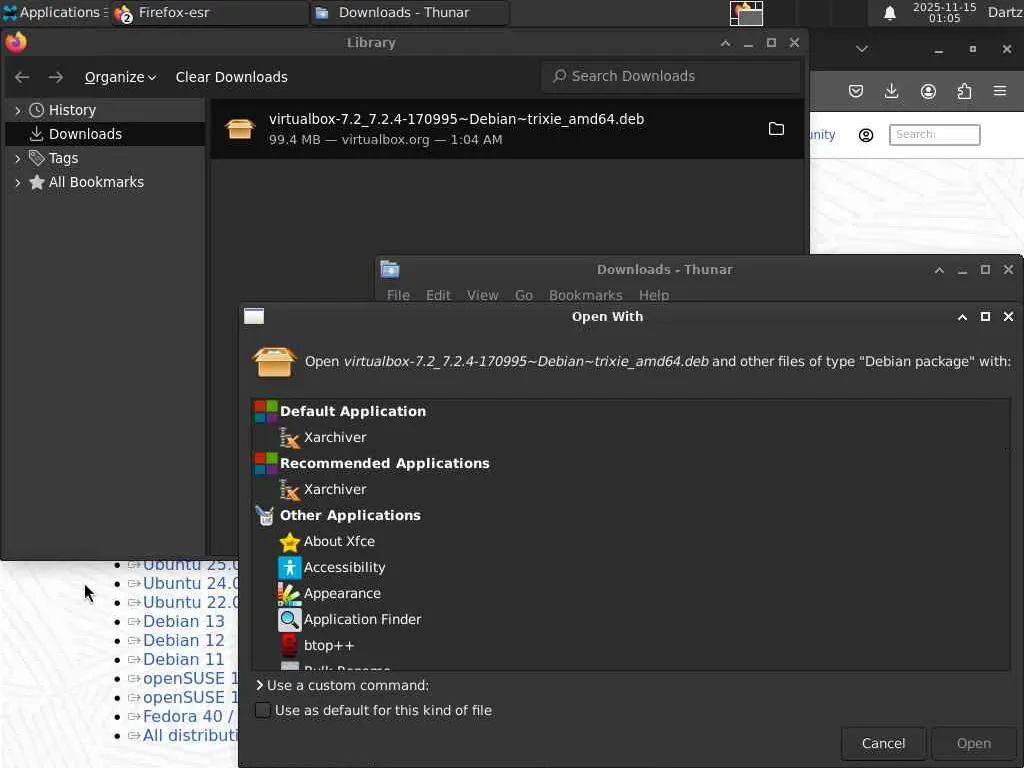
Task: Click the Tags label icon
Action: click(x=37, y=158)
